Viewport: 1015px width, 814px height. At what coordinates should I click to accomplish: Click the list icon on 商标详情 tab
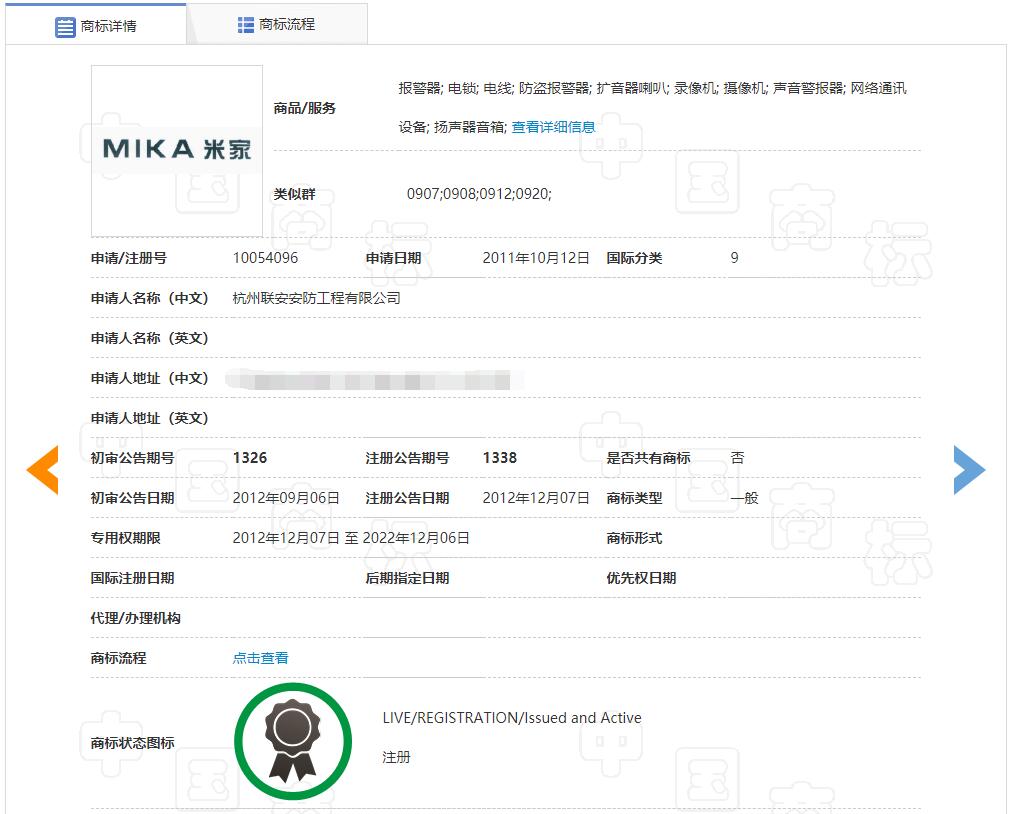click(x=65, y=26)
